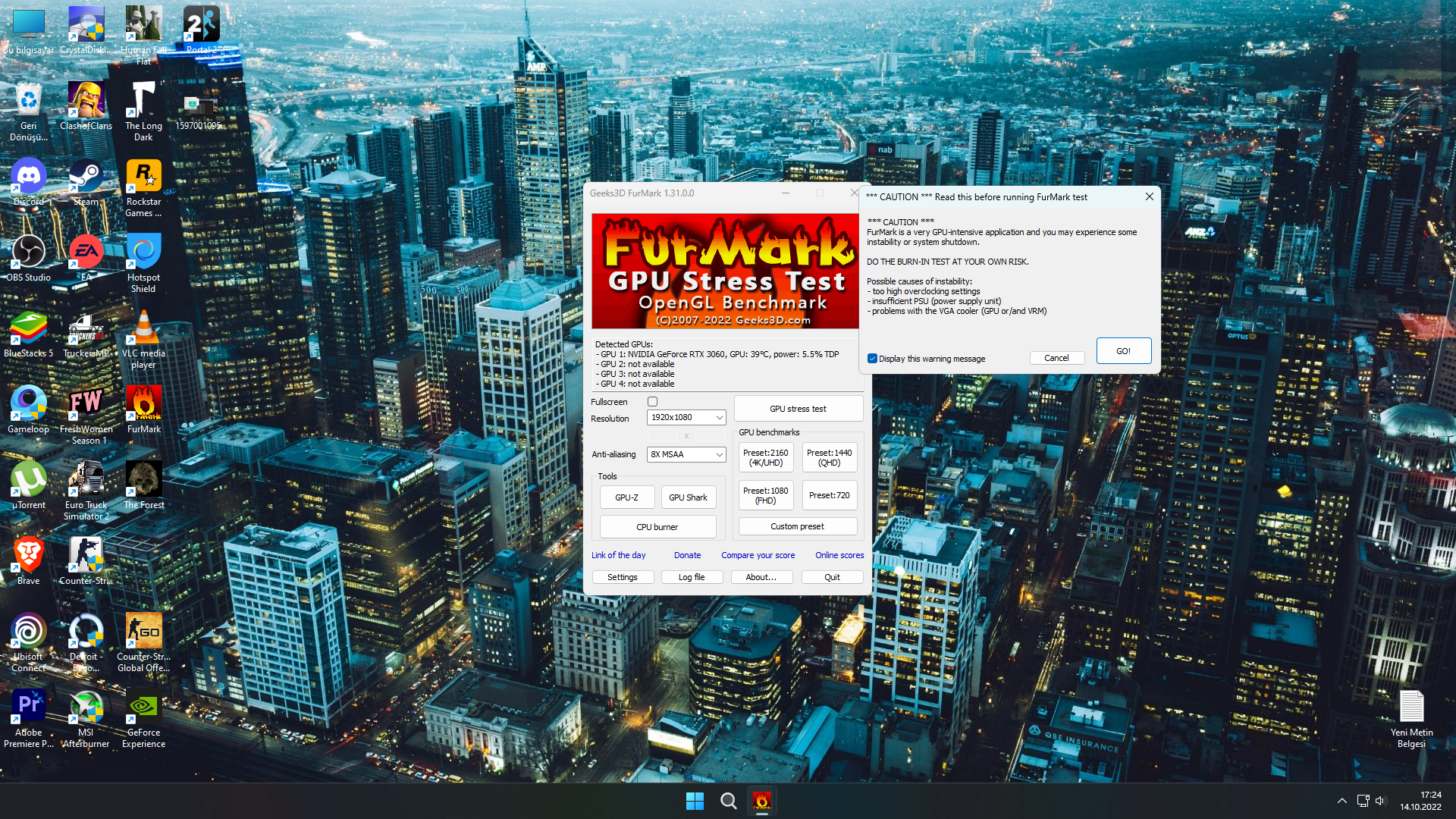The image size is (1456, 819).
Task: Open the Steam desktop shortcut
Action: click(x=86, y=177)
